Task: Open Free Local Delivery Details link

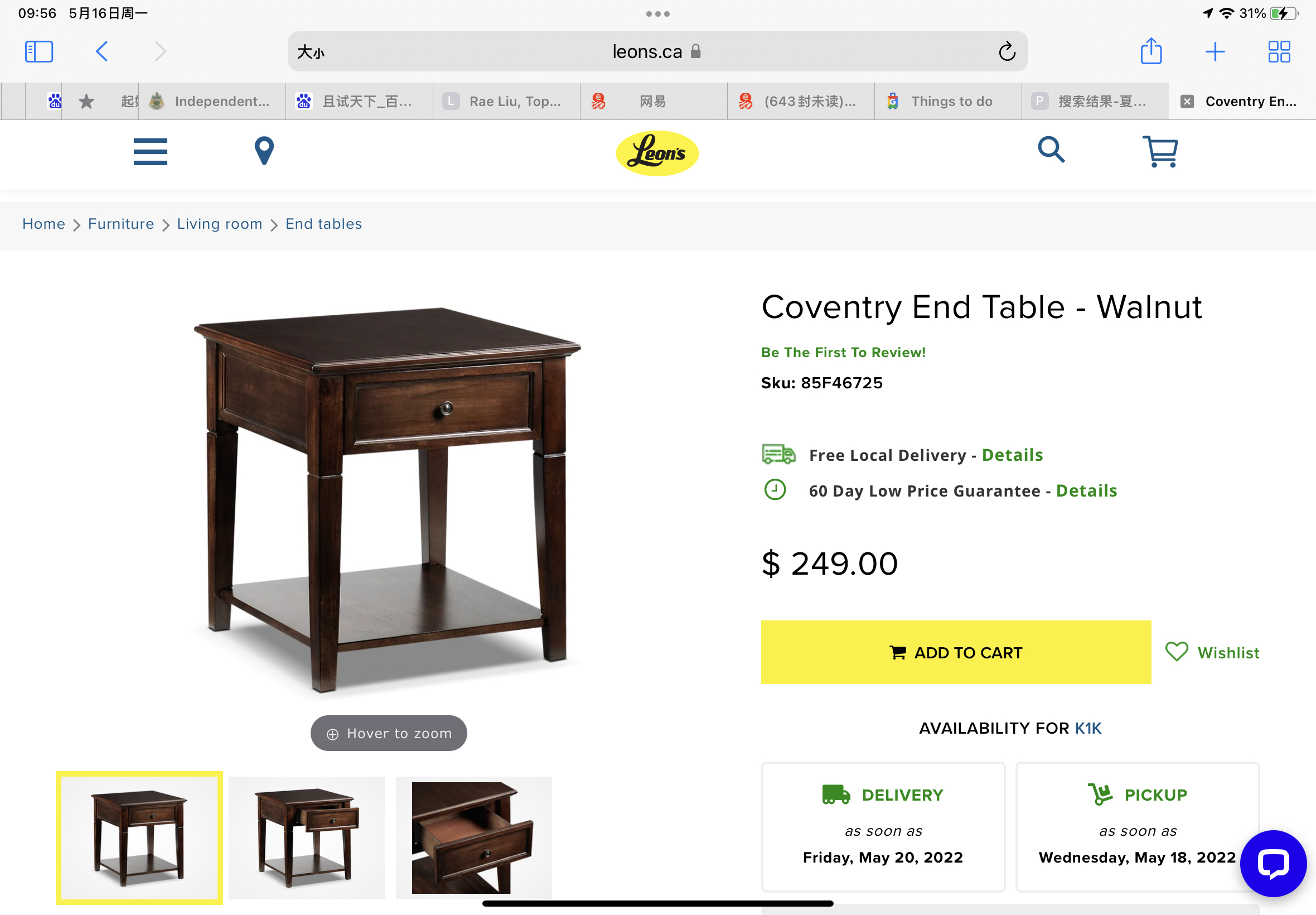Action: 1012,455
